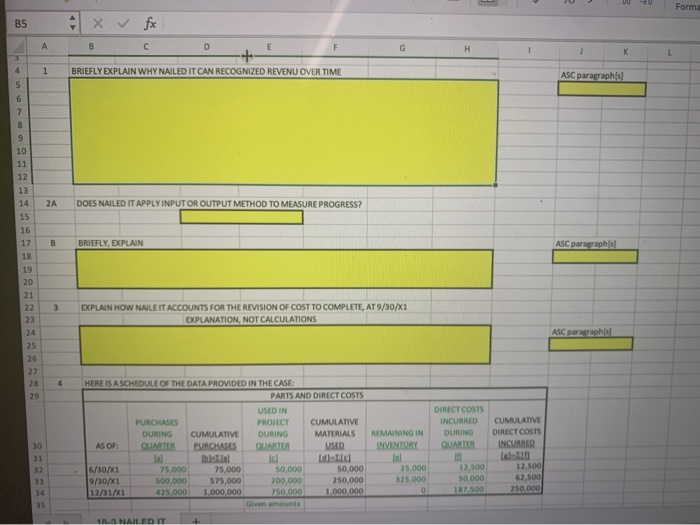
Task: Click the yellow ASC paragraph box in row 5
Action: pos(602,89)
